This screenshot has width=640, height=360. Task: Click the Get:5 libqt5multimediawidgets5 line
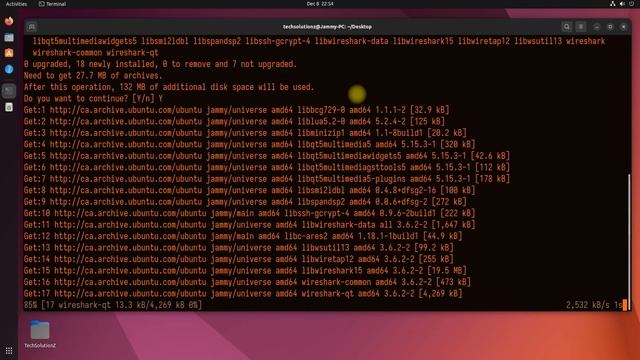coord(267,156)
